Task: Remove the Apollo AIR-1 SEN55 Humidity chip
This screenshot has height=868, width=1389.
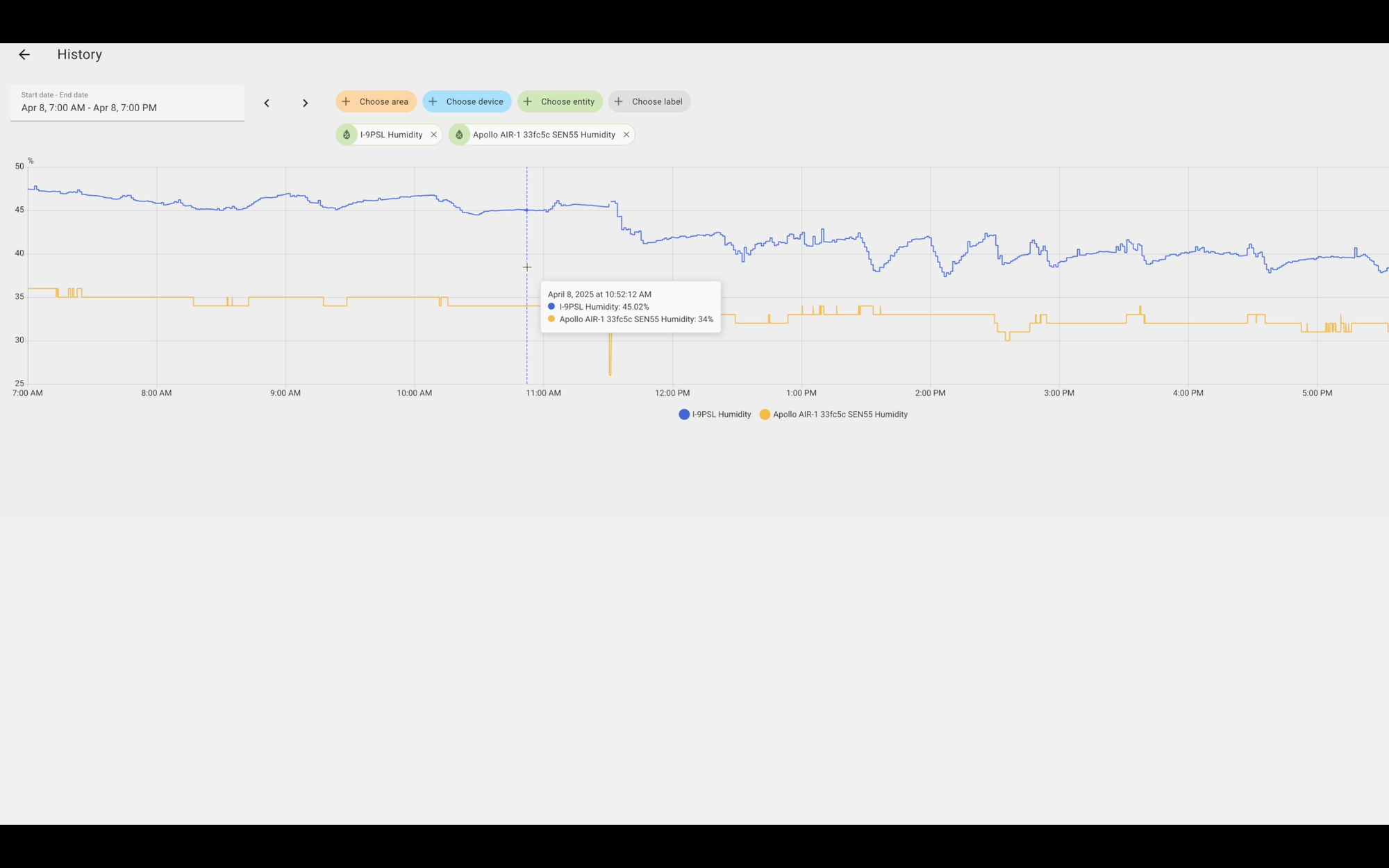Action: pyautogui.click(x=626, y=135)
